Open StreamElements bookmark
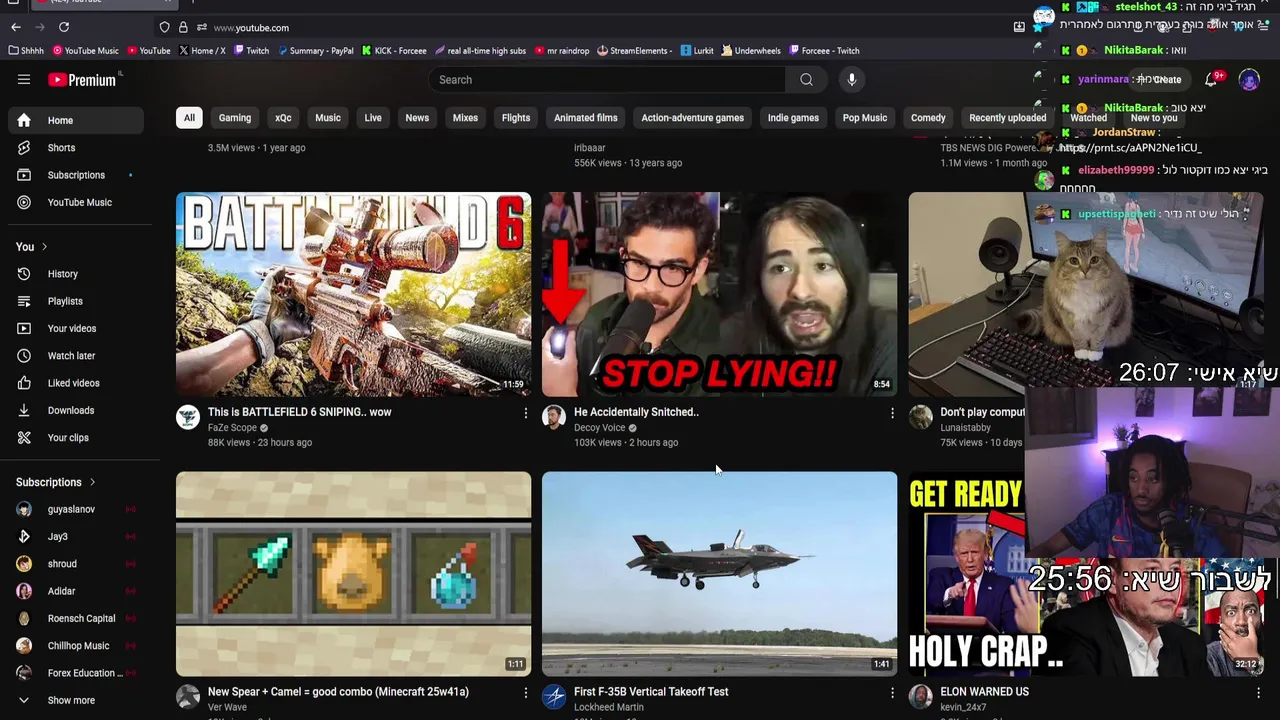Viewport: 1280px width, 720px height. (x=634, y=51)
